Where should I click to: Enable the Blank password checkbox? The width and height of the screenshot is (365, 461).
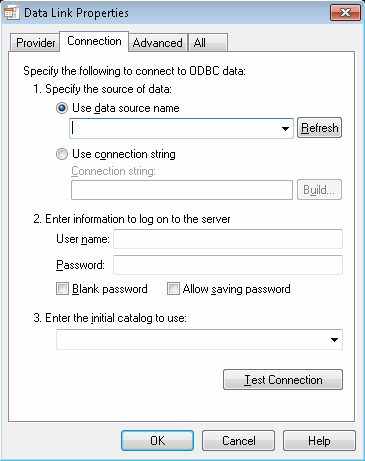62,289
